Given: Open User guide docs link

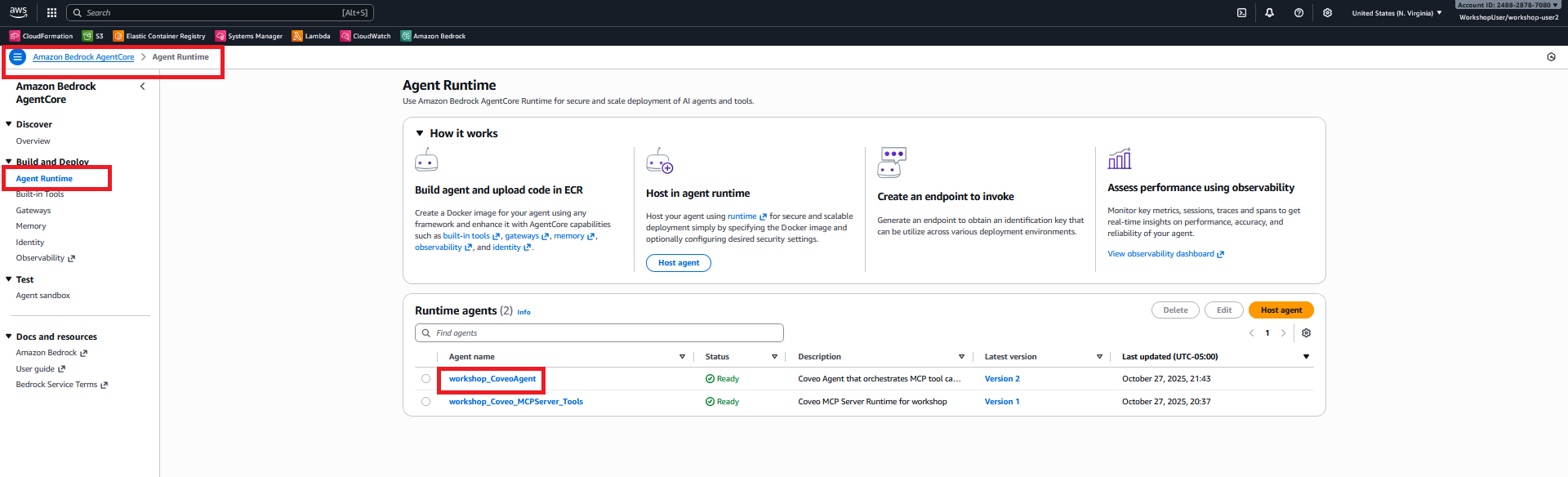Looking at the screenshot, I should 40,369.
